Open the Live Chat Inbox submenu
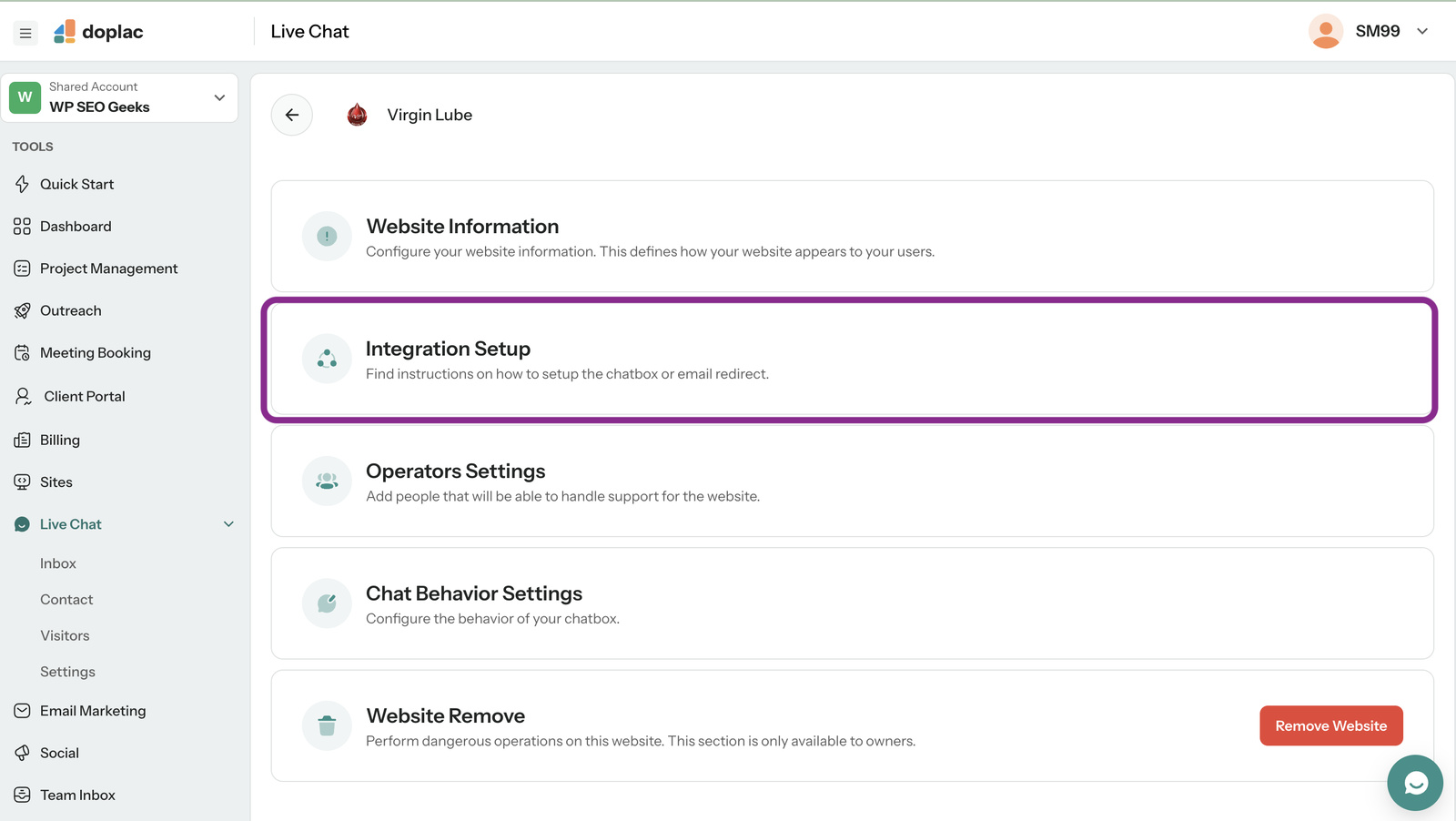Screen dimensions: 1456x821 [58, 563]
